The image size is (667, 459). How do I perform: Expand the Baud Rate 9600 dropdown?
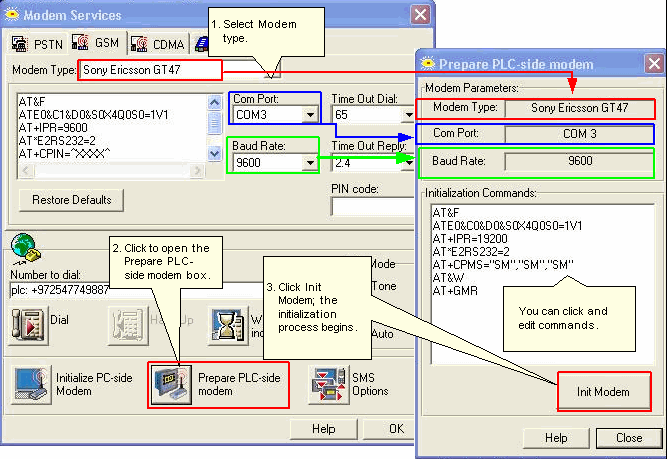(310, 163)
